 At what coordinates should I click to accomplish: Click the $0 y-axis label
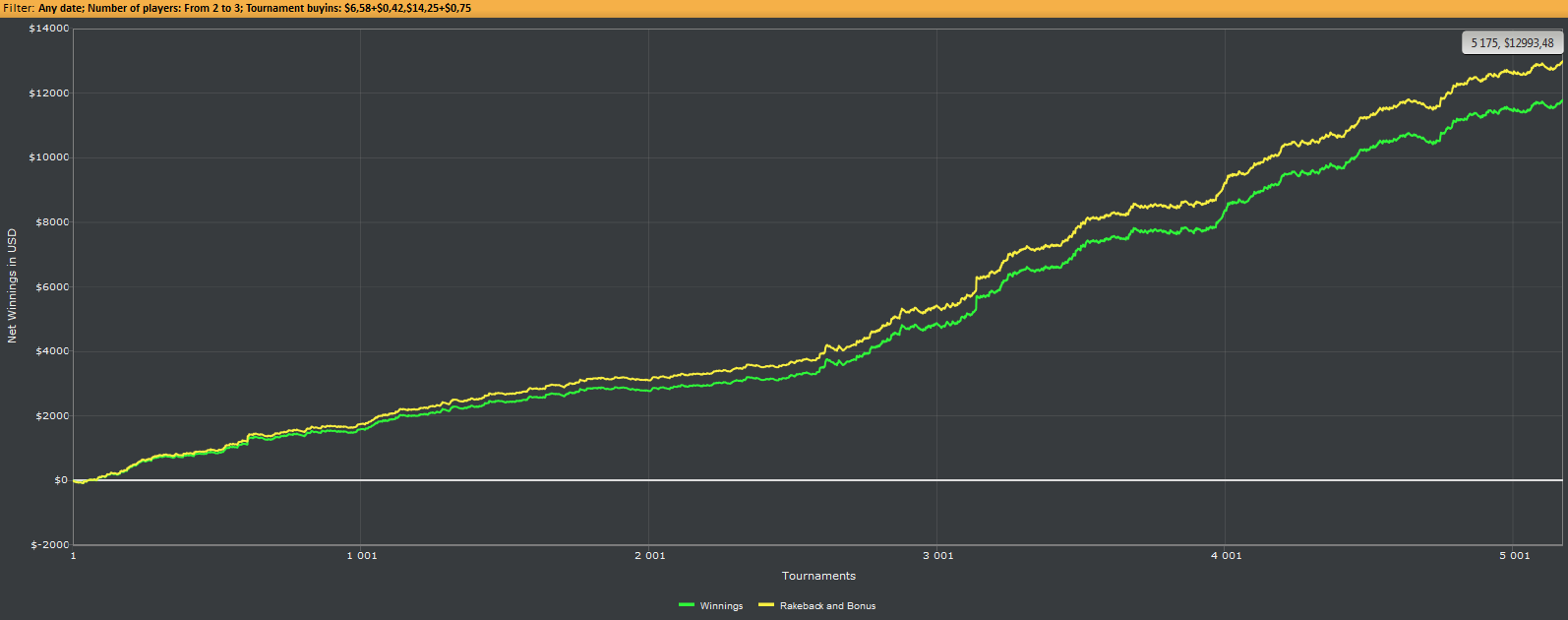tap(61, 480)
